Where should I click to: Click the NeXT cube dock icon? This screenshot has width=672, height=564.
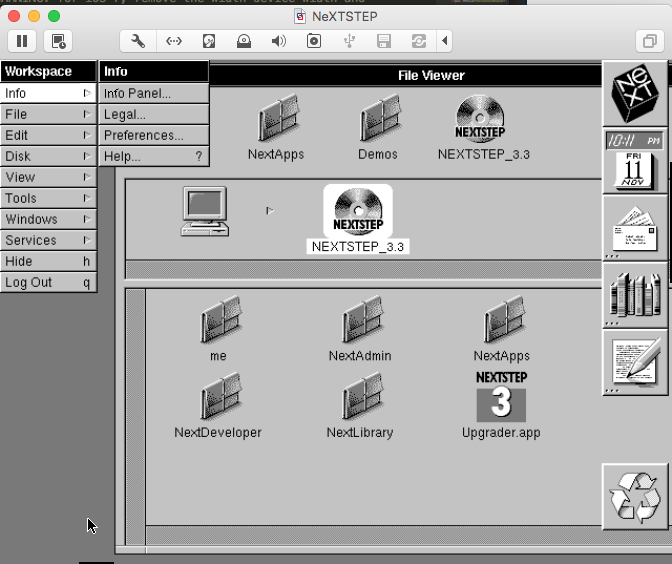[635, 93]
